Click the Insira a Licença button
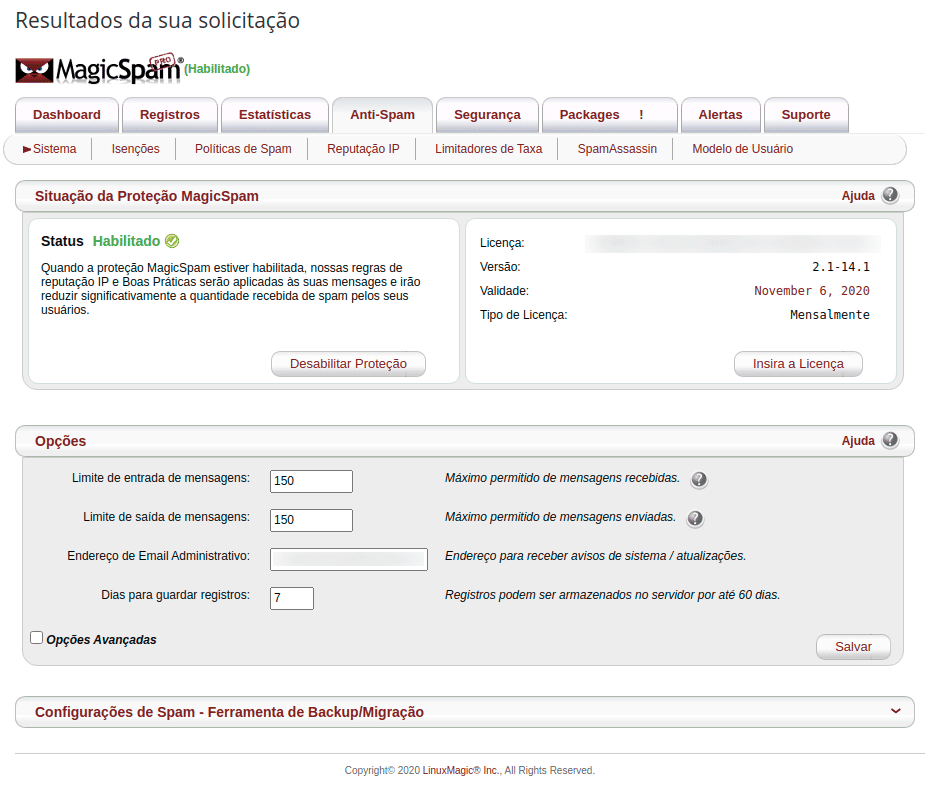The width and height of the screenshot is (929, 793). pos(798,364)
